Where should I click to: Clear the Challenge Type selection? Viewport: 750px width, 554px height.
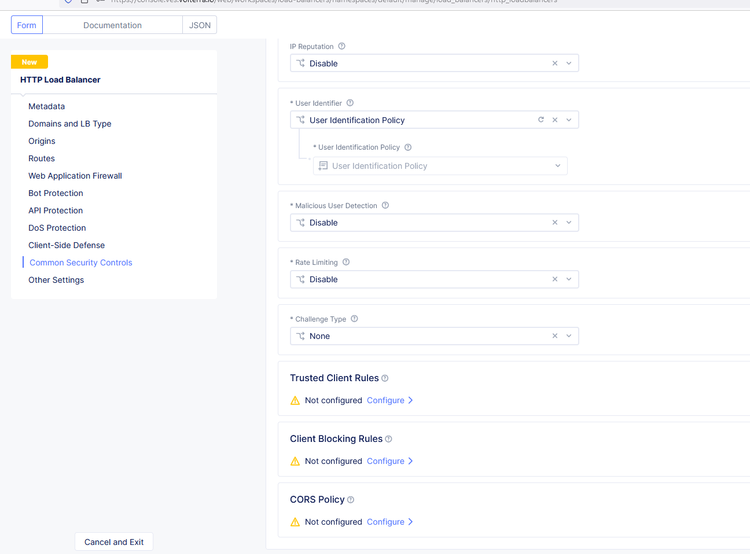[555, 336]
